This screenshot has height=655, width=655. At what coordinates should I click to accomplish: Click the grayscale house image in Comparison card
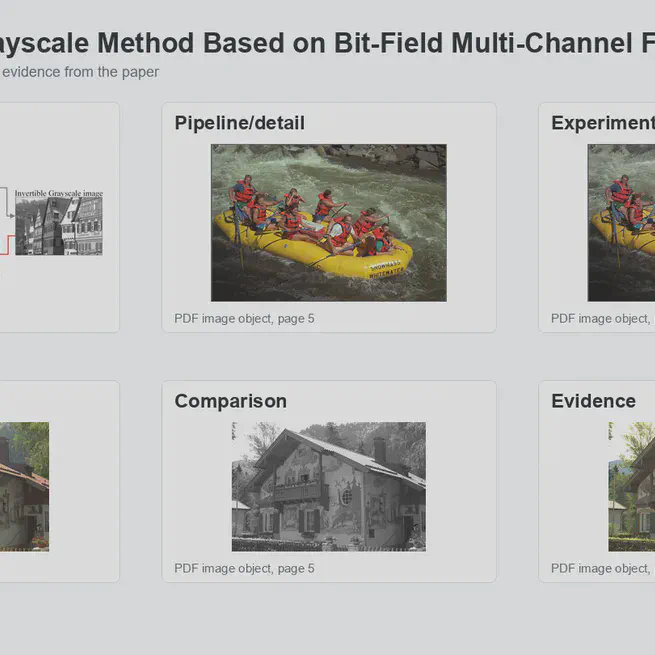pyautogui.click(x=329, y=487)
